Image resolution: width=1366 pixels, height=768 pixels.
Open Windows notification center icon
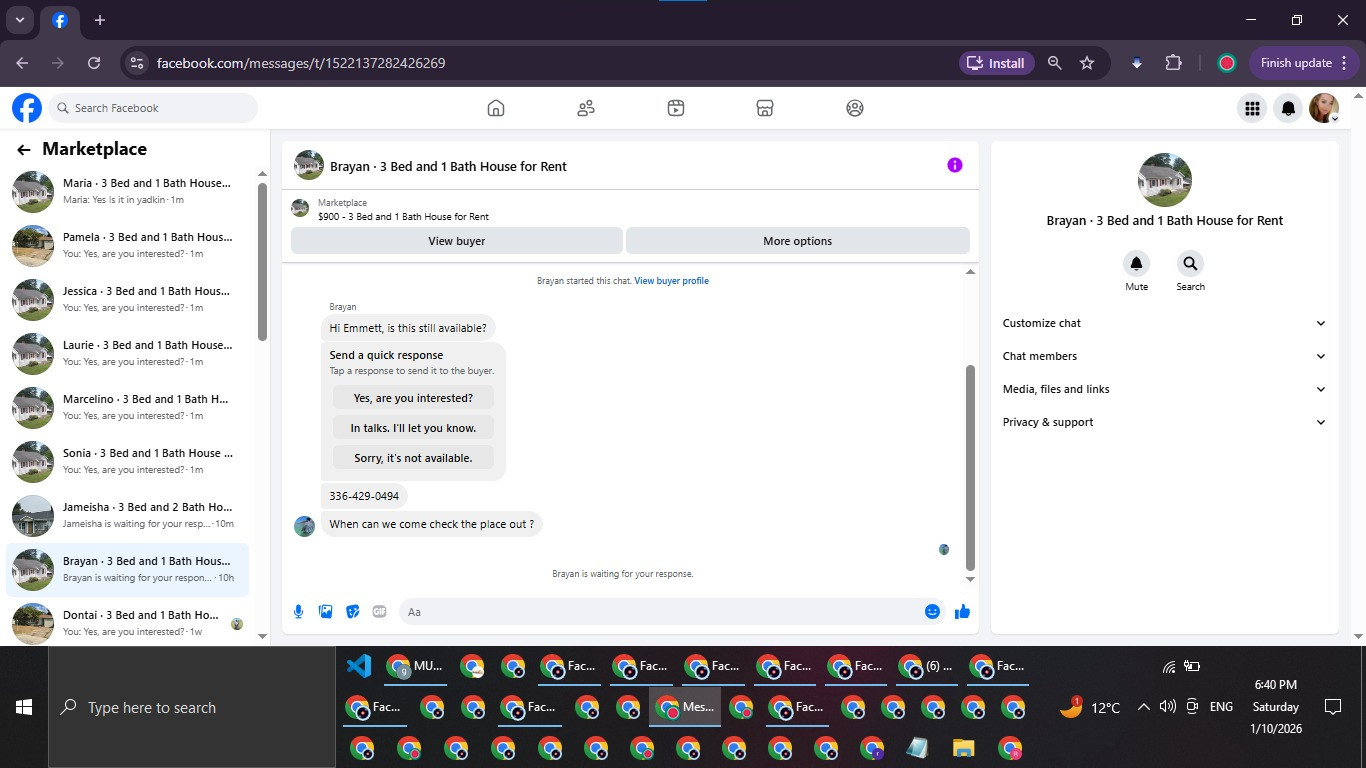[1332, 707]
